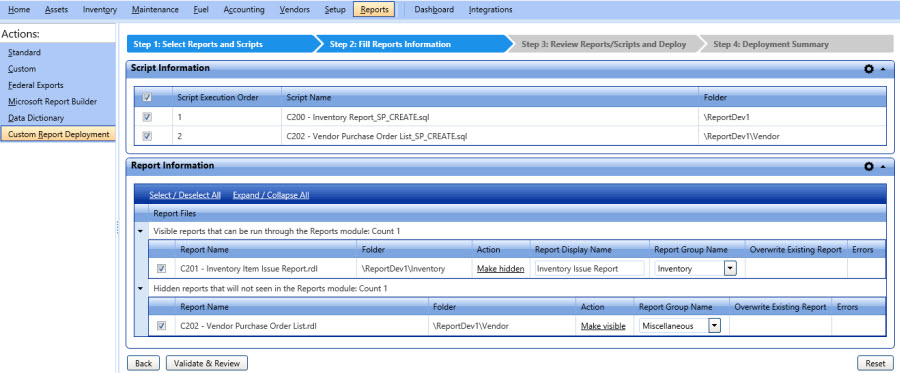
Task: Select Custom Report Deployment action
Action: [57, 134]
